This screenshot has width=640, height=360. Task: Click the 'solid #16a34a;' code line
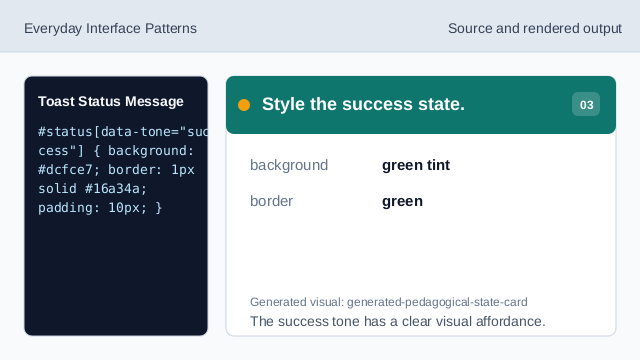click(92, 189)
